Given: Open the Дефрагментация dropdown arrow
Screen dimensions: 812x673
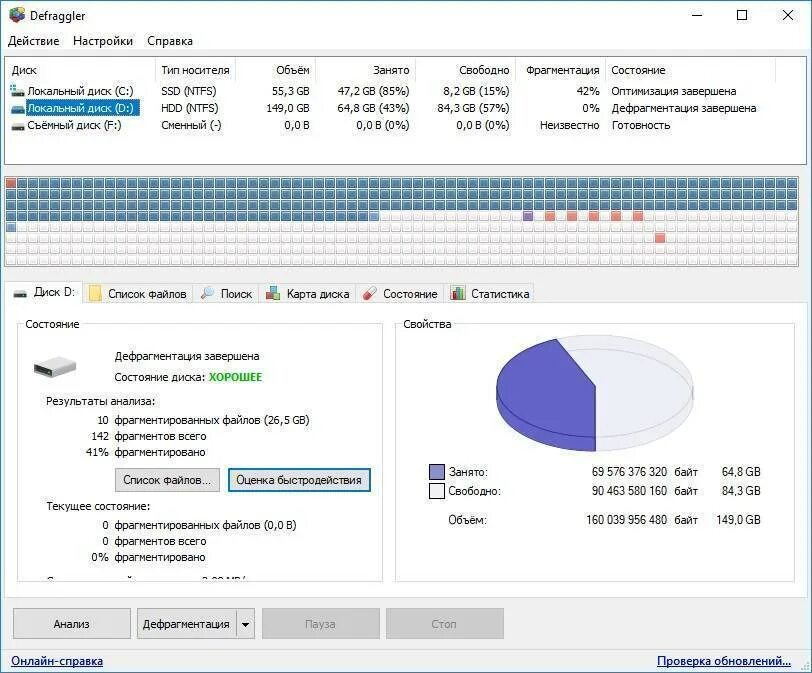Looking at the screenshot, I should tap(245, 624).
